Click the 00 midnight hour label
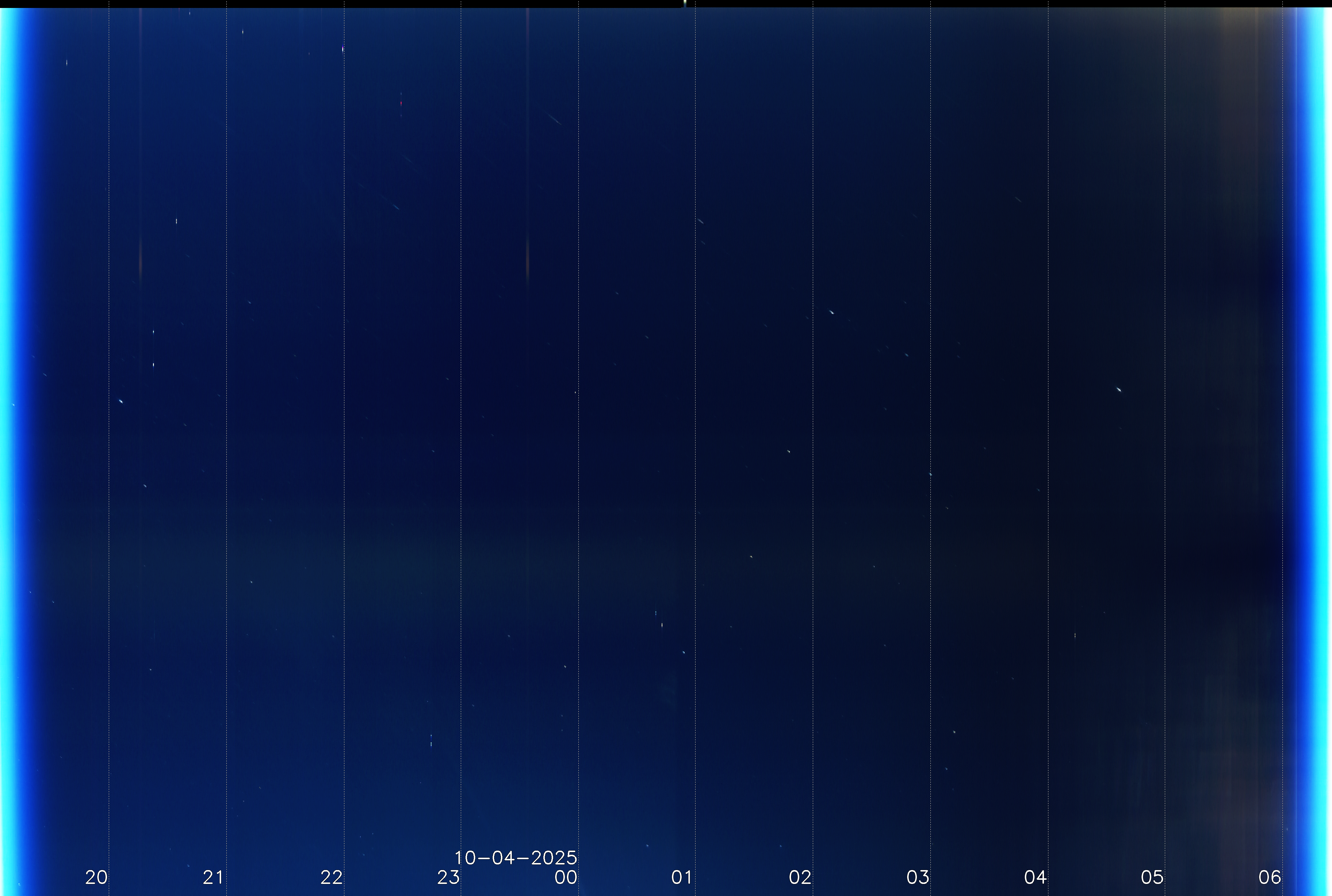Viewport: 1332px width, 896px height. 566,877
